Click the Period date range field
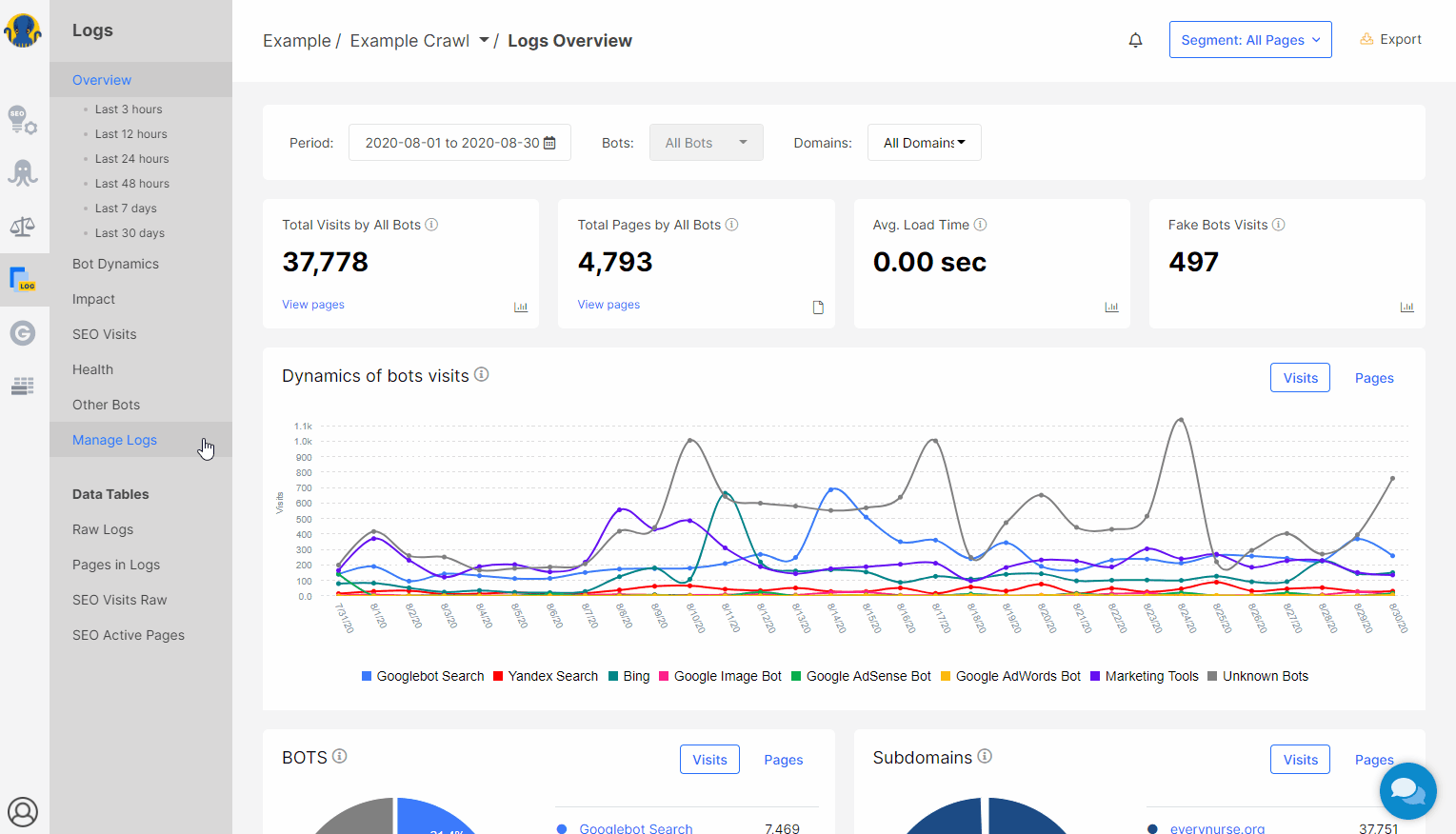This screenshot has height=834, width=1456. pos(459,143)
